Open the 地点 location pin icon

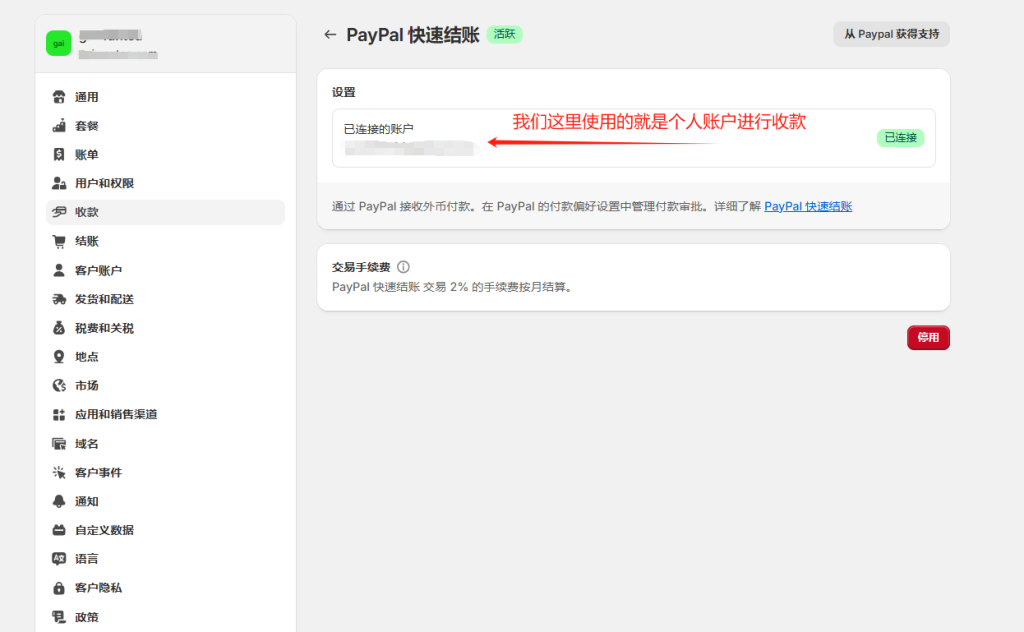pos(60,356)
